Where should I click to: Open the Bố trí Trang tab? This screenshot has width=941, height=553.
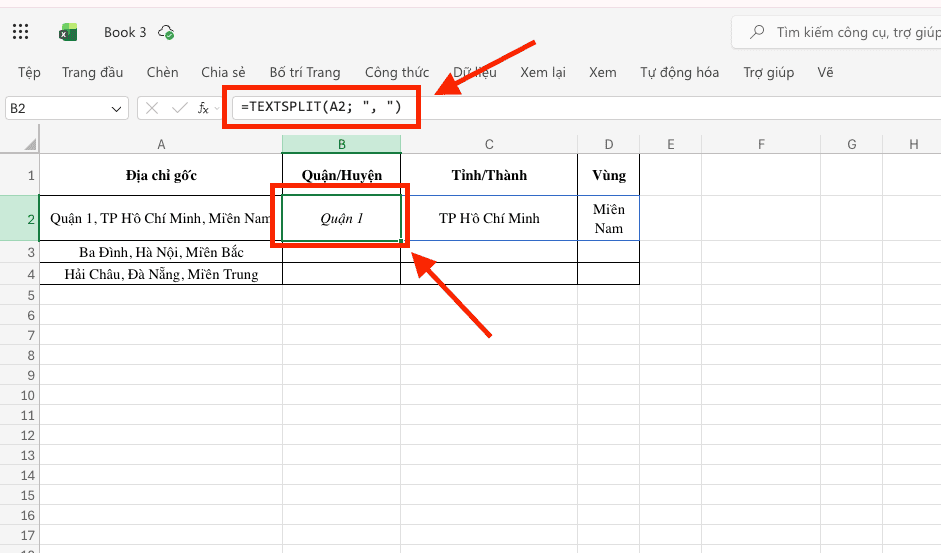click(305, 73)
